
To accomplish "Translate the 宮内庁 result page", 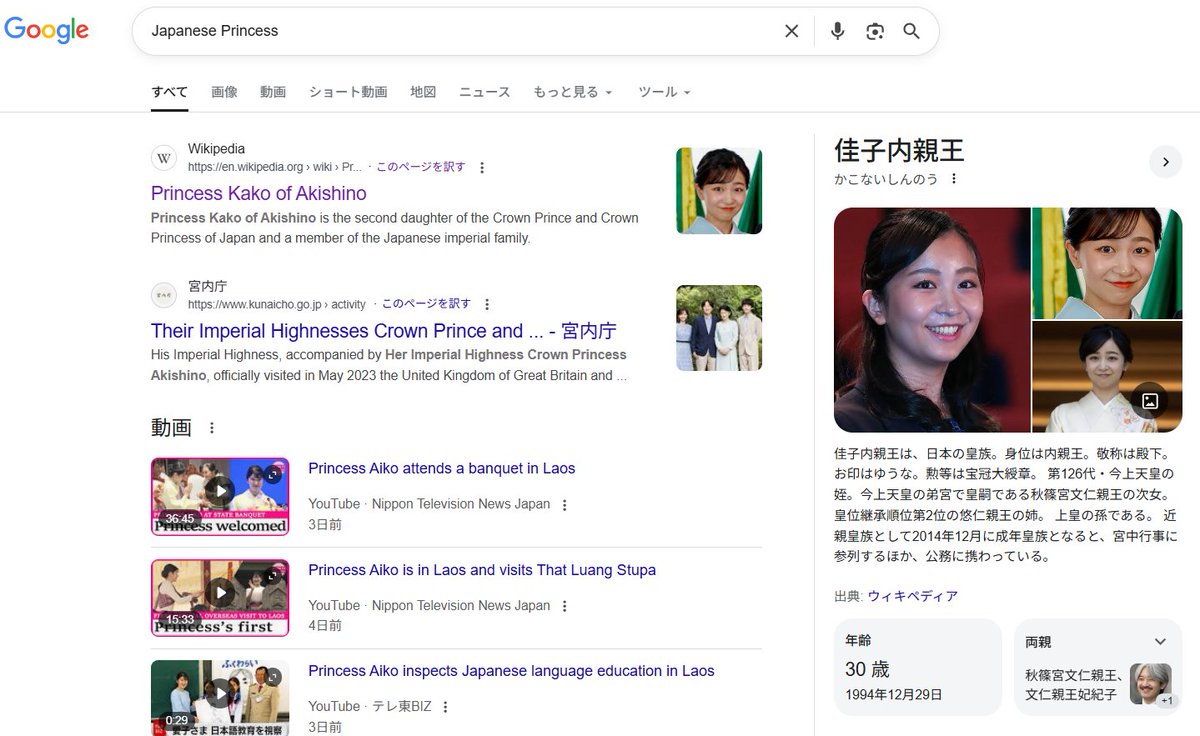I will click(x=426, y=304).
